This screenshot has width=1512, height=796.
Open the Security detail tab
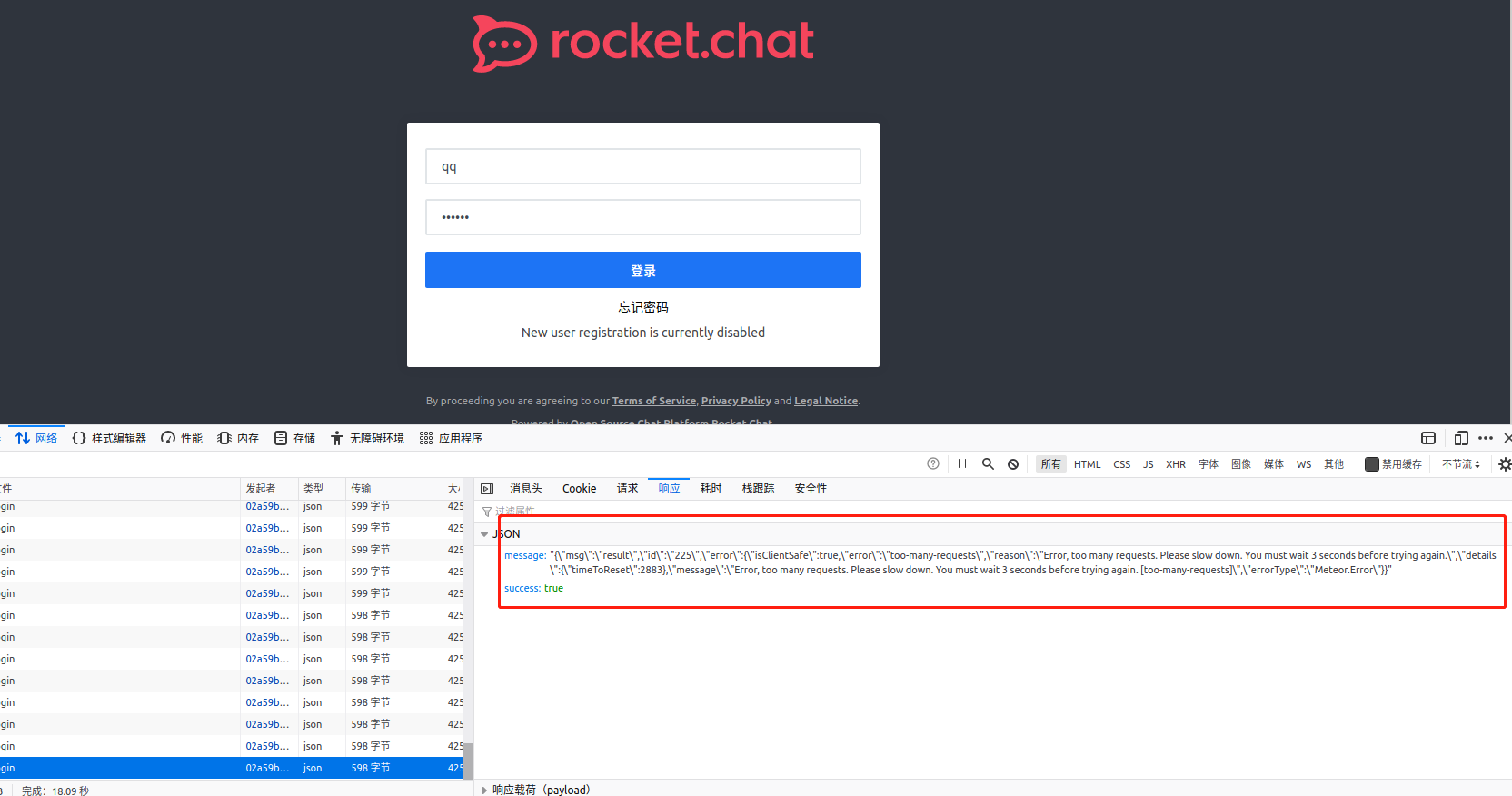click(811, 489)
